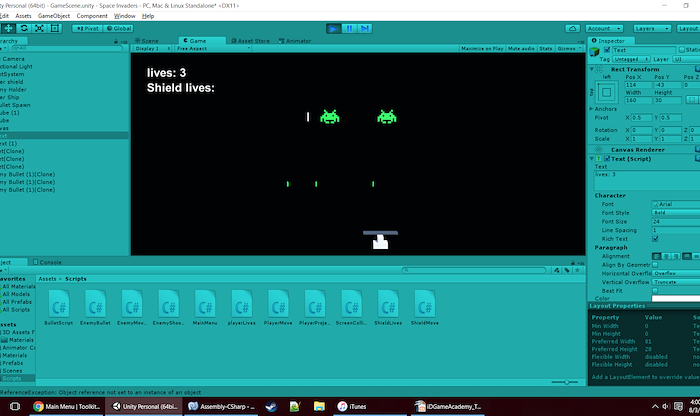The width and height of the screenshot is (700, 416).
Task: Click the white Color swatch
Action: 676,299
